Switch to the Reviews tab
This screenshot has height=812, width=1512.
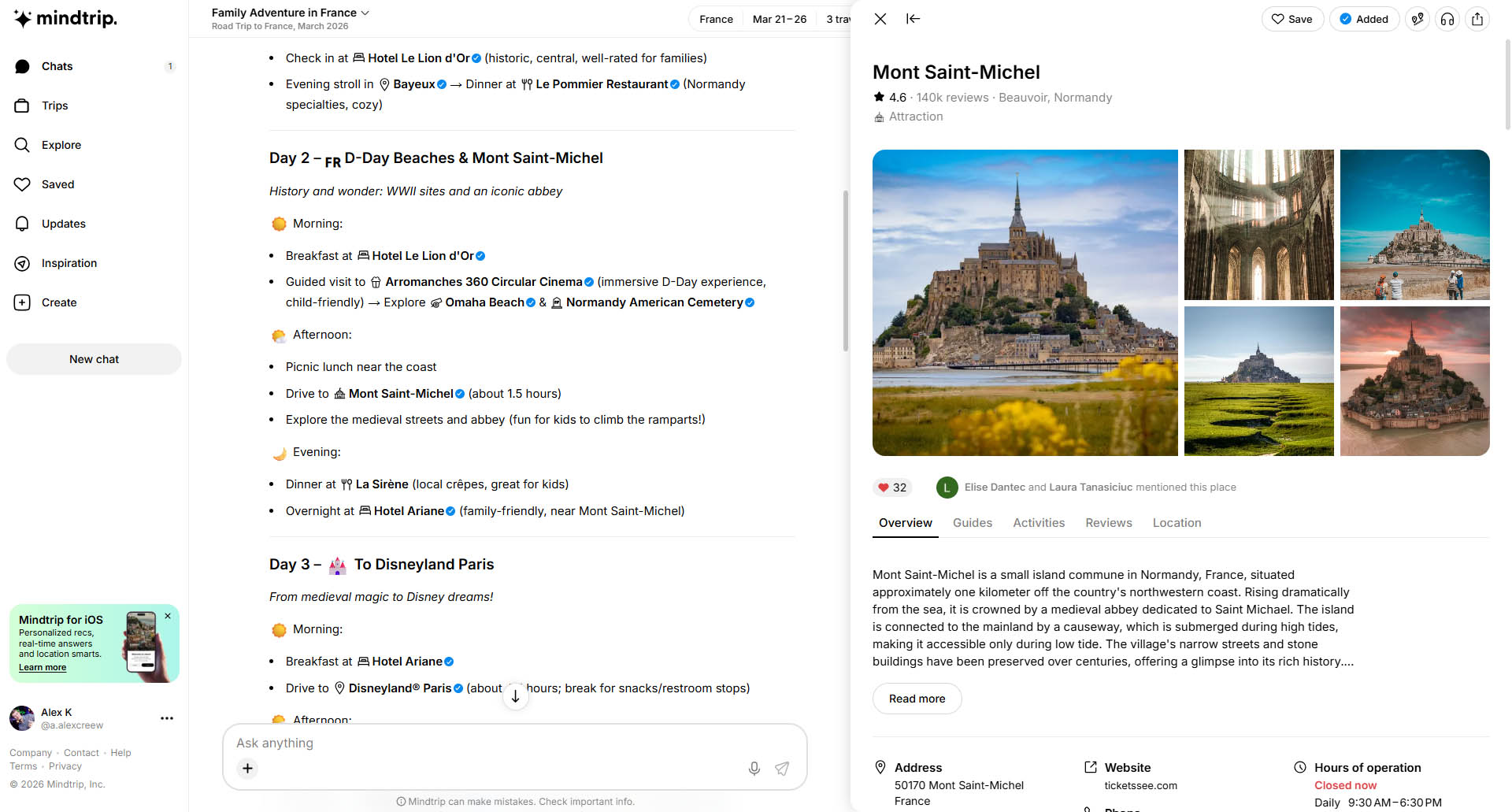point(1108,523)
